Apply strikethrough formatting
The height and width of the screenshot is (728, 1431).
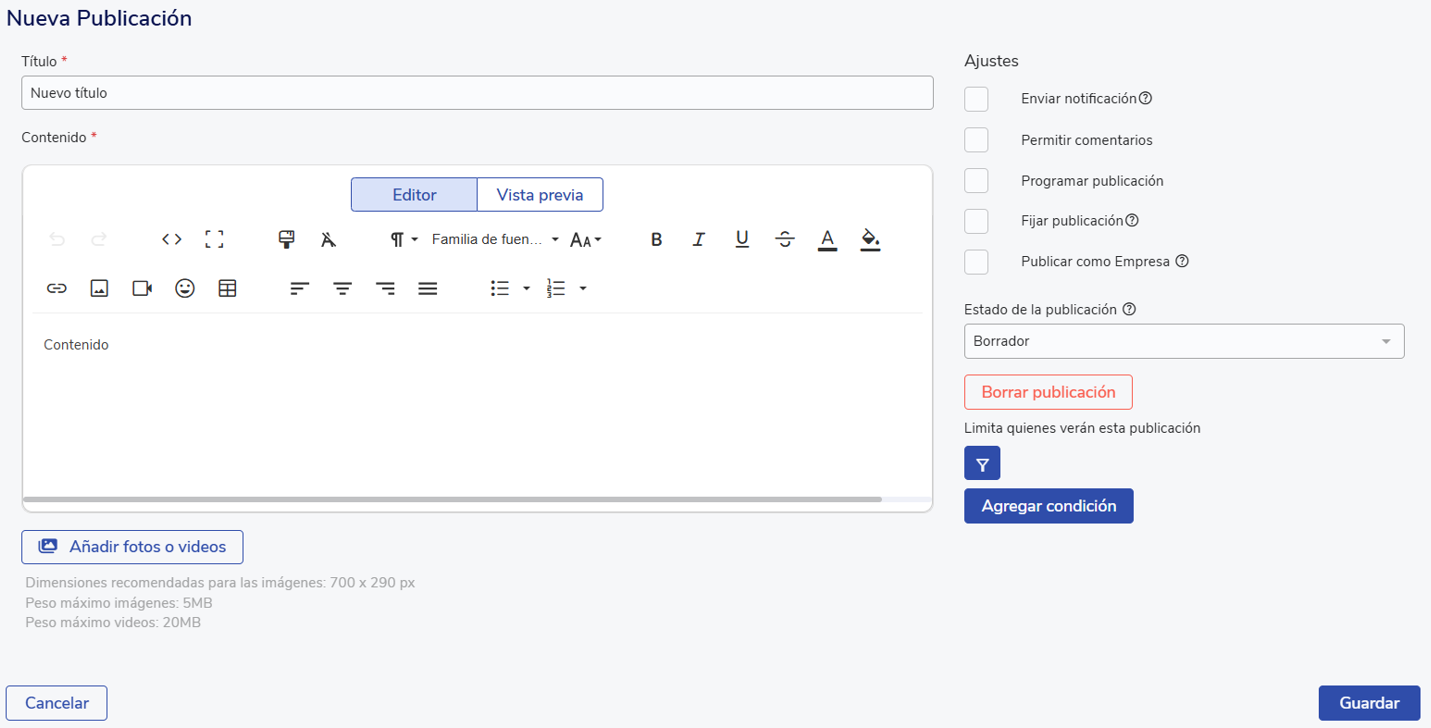[785, 239]
